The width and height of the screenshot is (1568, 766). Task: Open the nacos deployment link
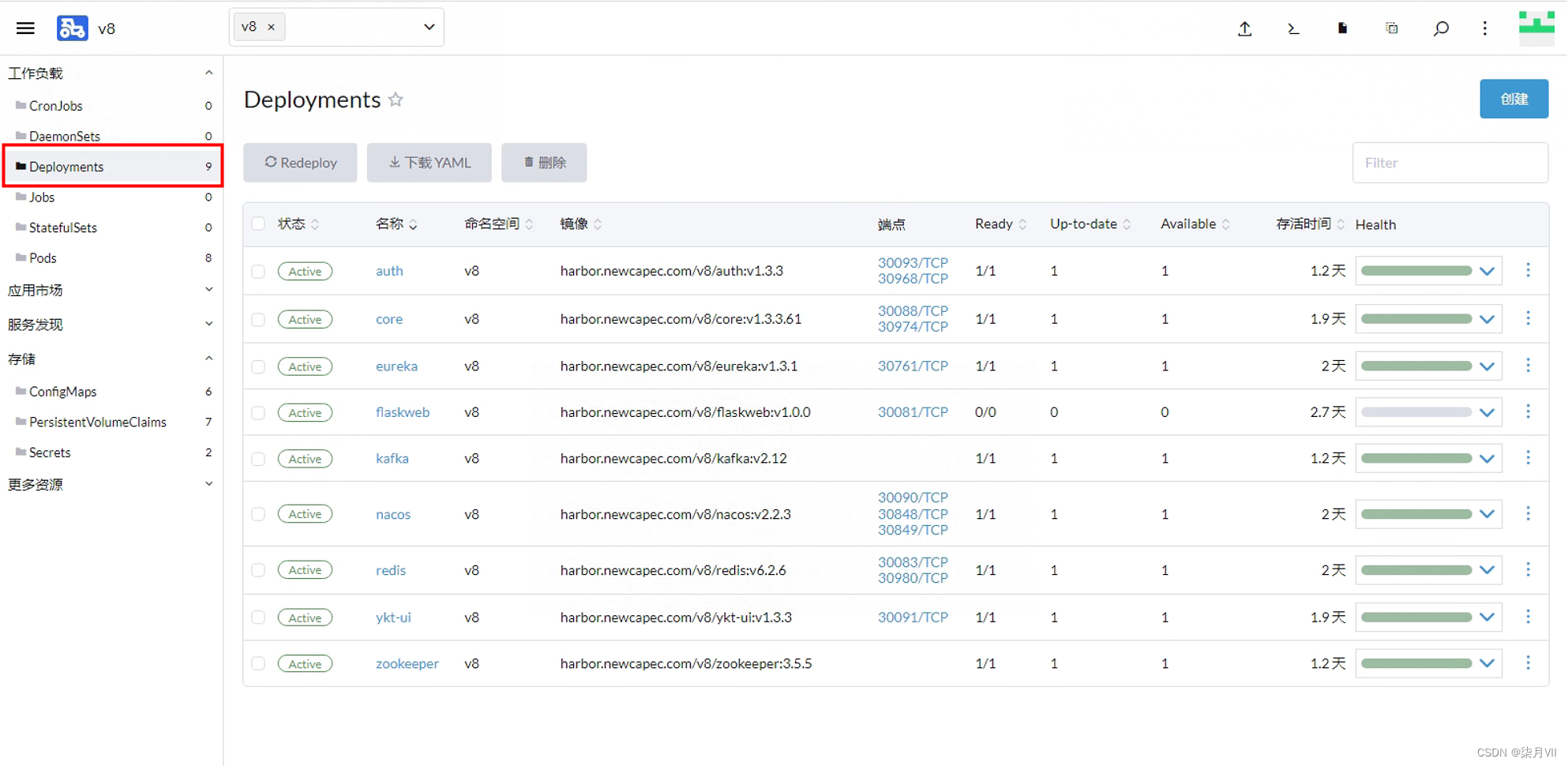tap(393, 514)
